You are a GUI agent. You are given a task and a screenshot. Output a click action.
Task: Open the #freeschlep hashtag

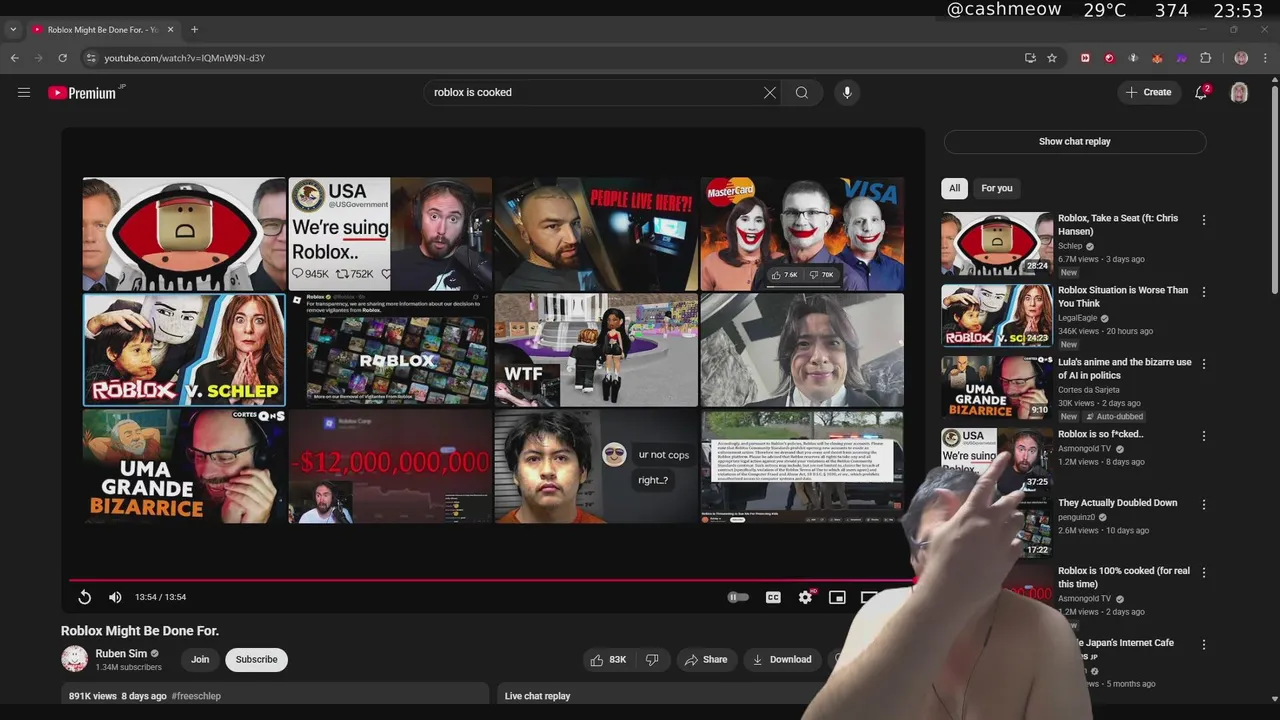pyautogui.click(x=196, y=696)
